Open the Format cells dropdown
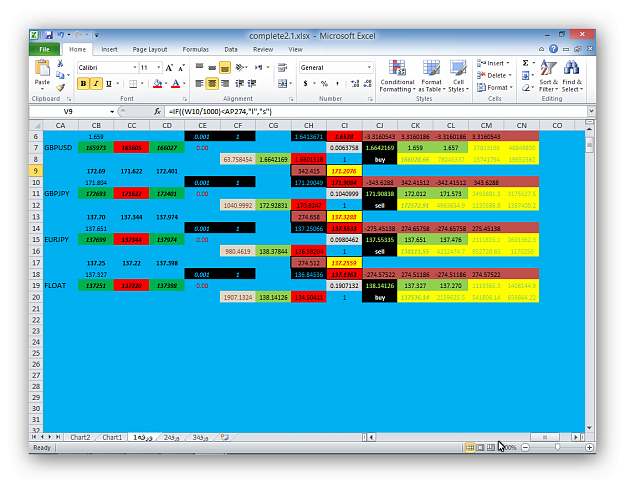 click(495, 87)
